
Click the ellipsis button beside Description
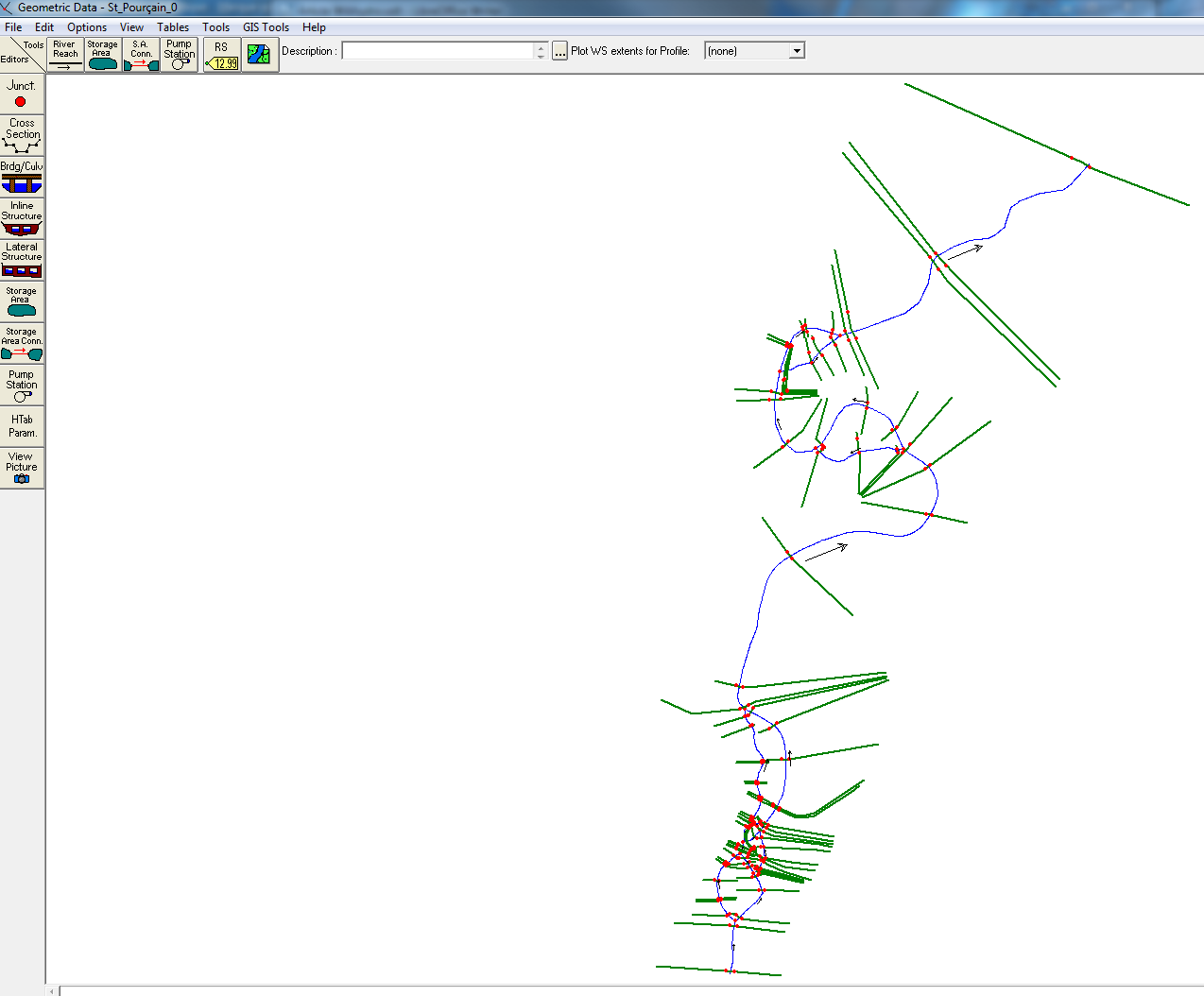[x=559, y=51]
